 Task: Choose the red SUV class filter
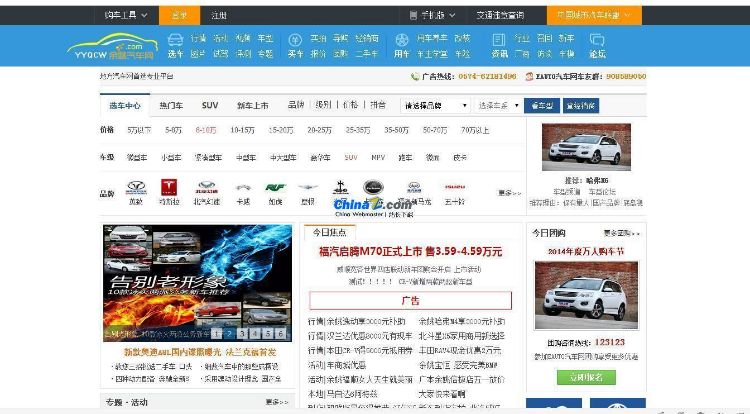[x=351, y=157]
